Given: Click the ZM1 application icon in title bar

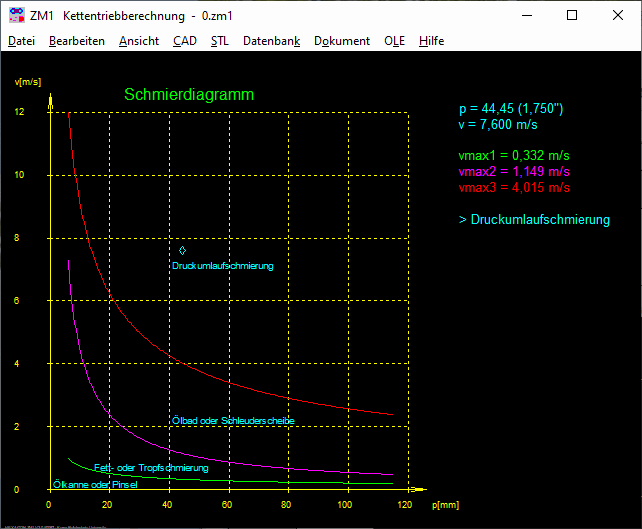Looking at the screenshot, I should 17,15.
